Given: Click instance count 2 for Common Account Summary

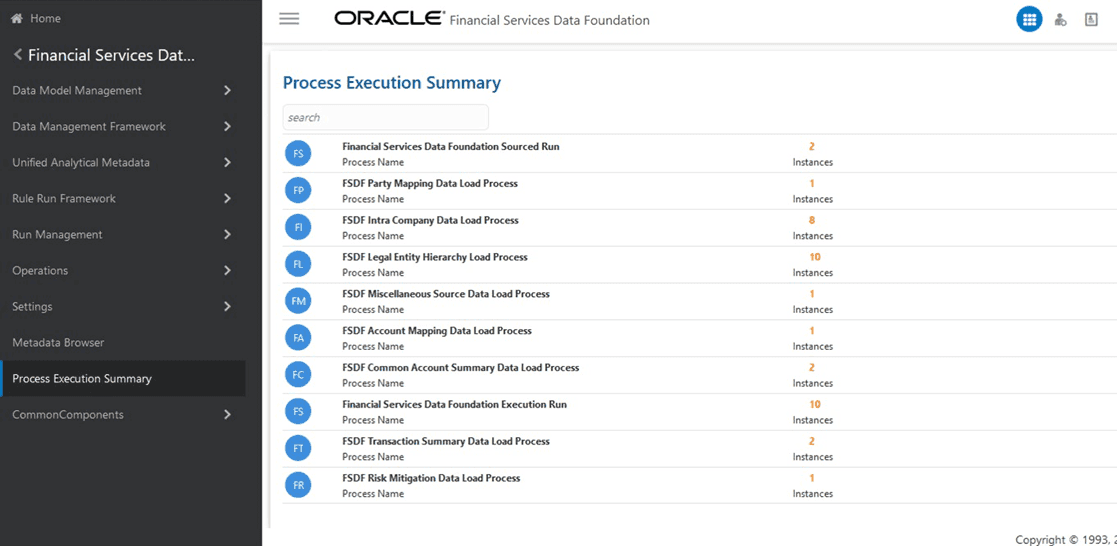Looking at the screenshot, I should 811,368.
